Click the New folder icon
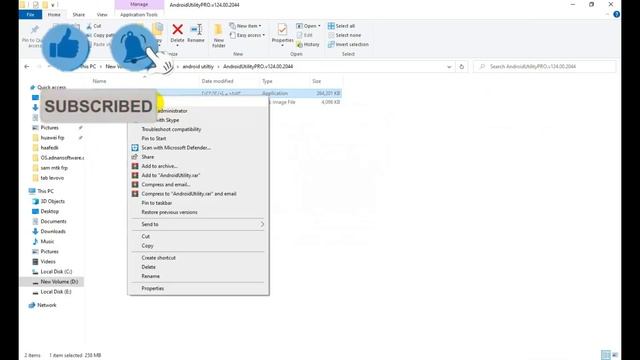The image size is (640, 360). tap(218, 36)
